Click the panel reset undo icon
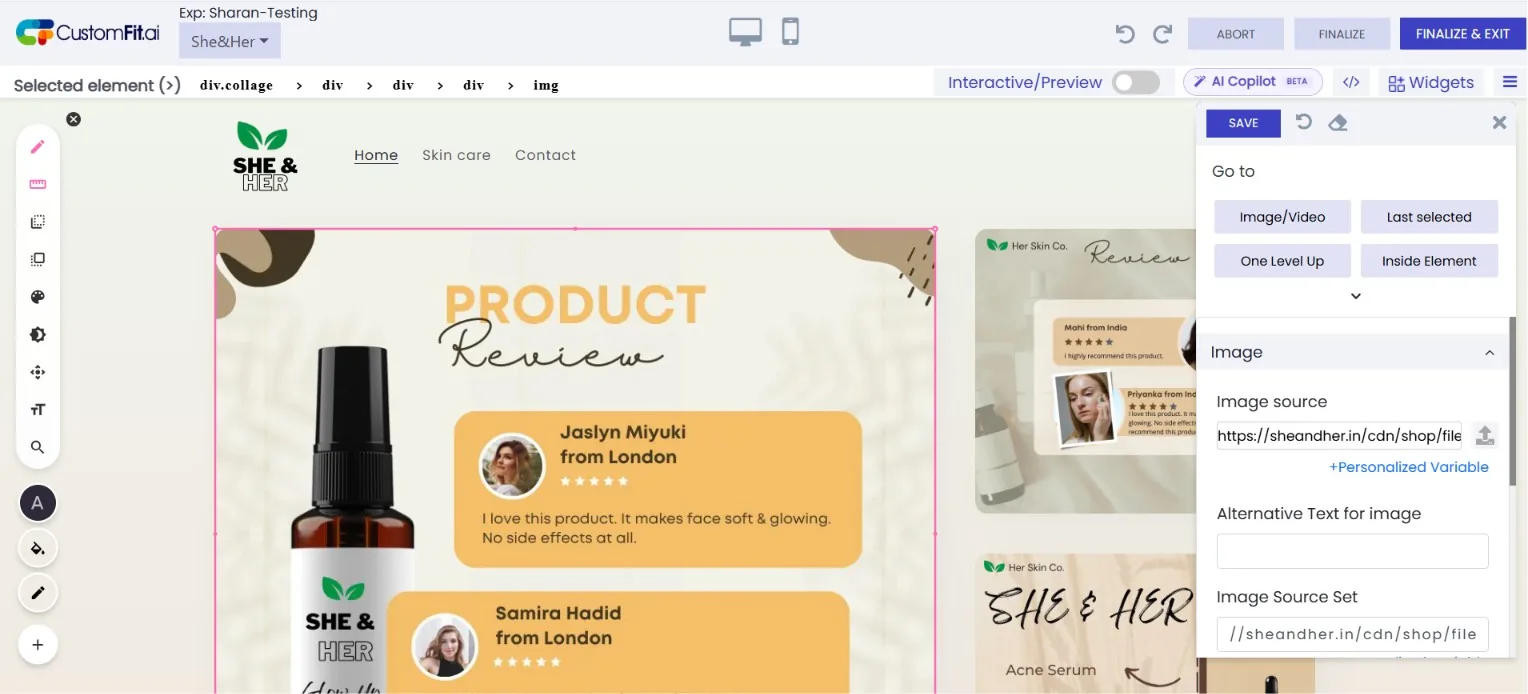This screenshot has height=694, width=1528. pos(1303,122)
